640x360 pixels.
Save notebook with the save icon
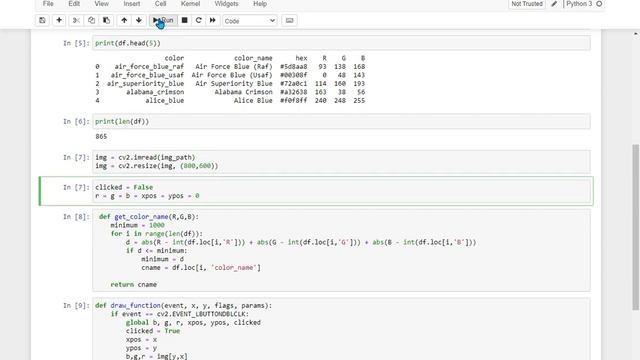pyautogui.click(x=42, y=20)
